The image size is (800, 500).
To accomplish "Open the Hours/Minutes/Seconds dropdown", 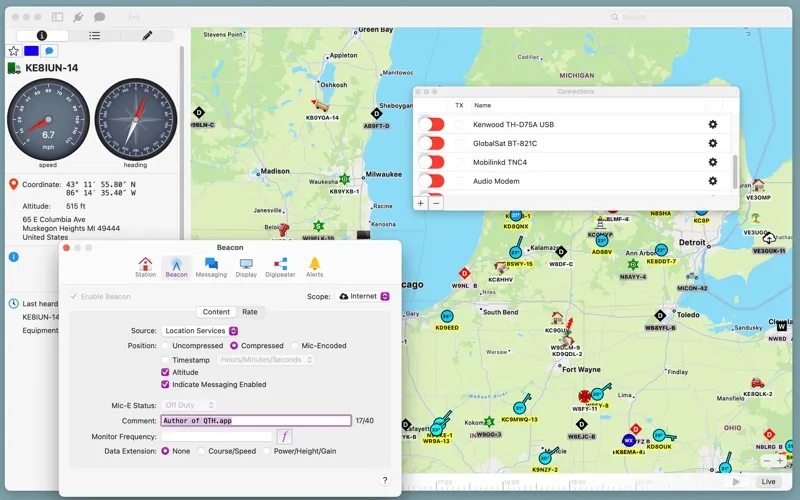I will [x=265, y=360].
